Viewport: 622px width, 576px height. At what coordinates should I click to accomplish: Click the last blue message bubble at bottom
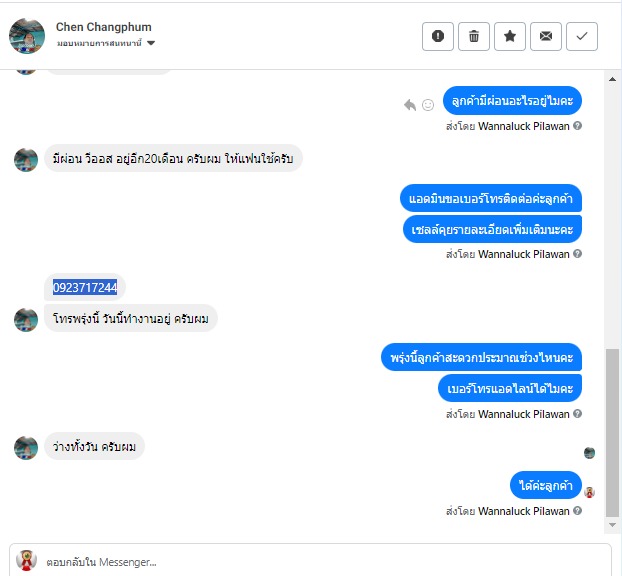546,485
